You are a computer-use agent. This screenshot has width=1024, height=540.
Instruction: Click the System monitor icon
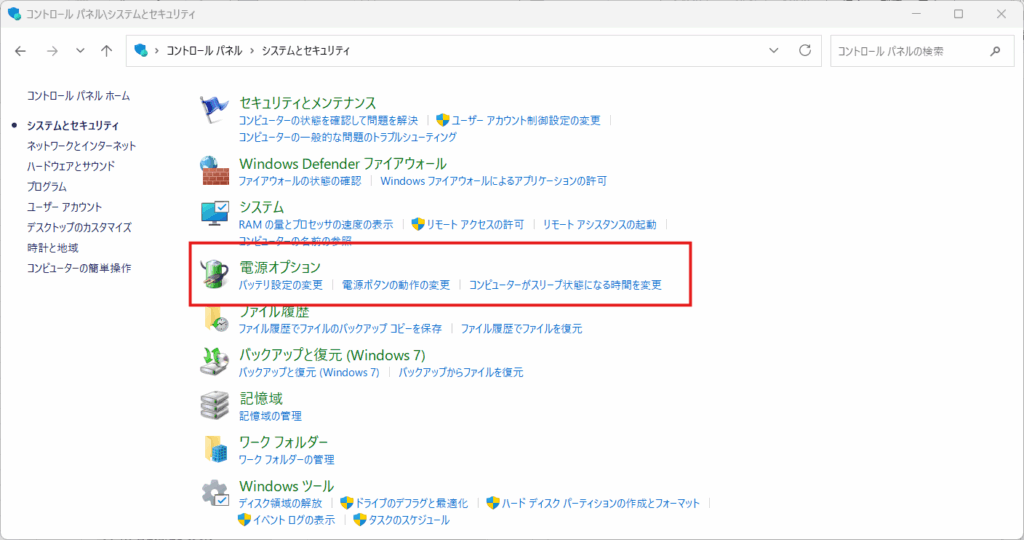(214, 214)
